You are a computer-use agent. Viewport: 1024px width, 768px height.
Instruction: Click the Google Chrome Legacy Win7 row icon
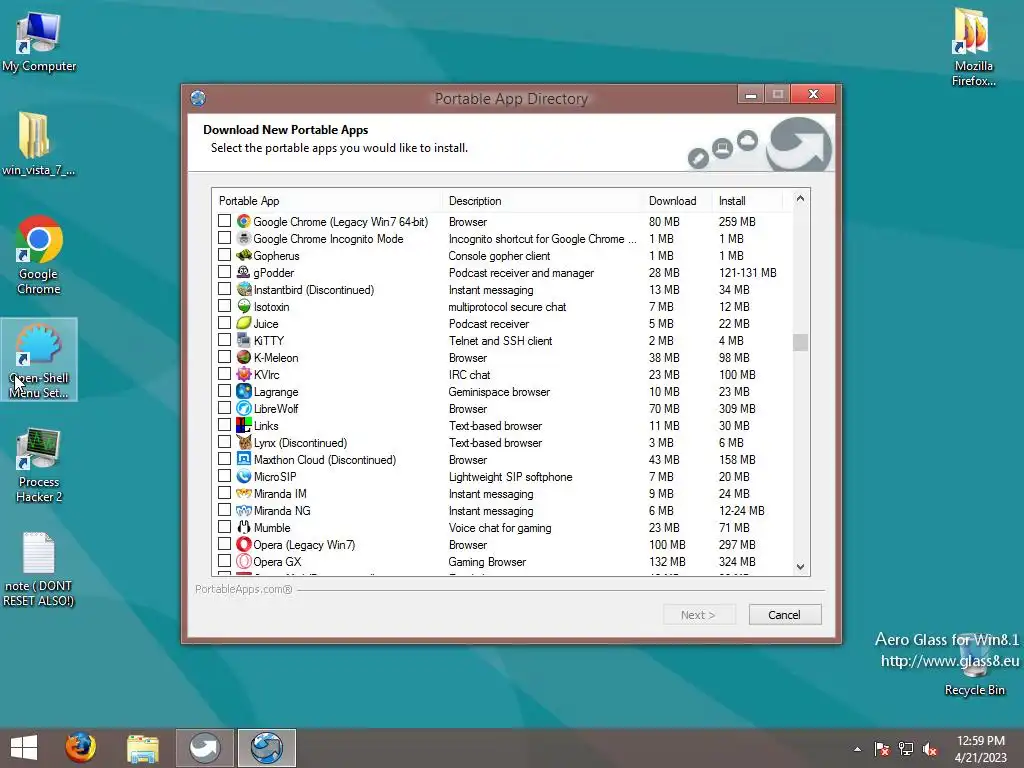click(244, 221)
